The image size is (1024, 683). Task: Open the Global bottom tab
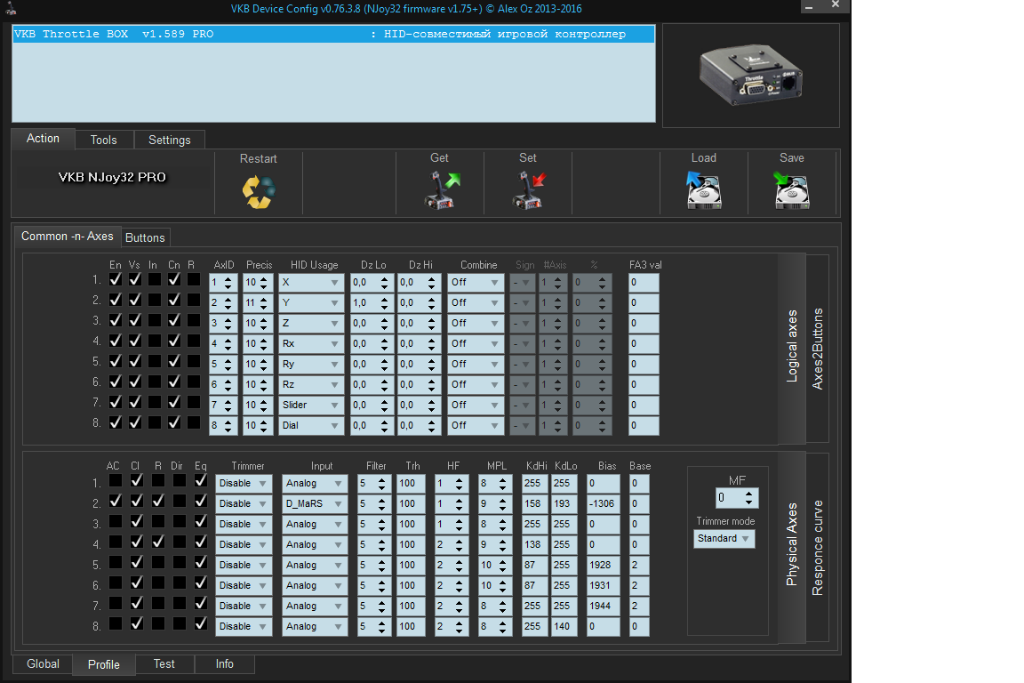[43, 664]
